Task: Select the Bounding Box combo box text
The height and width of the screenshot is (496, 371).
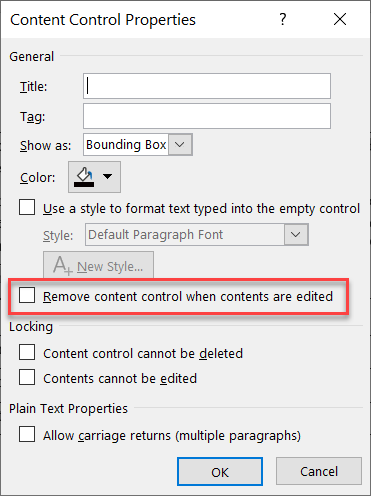Action: (x=126, y=145)
